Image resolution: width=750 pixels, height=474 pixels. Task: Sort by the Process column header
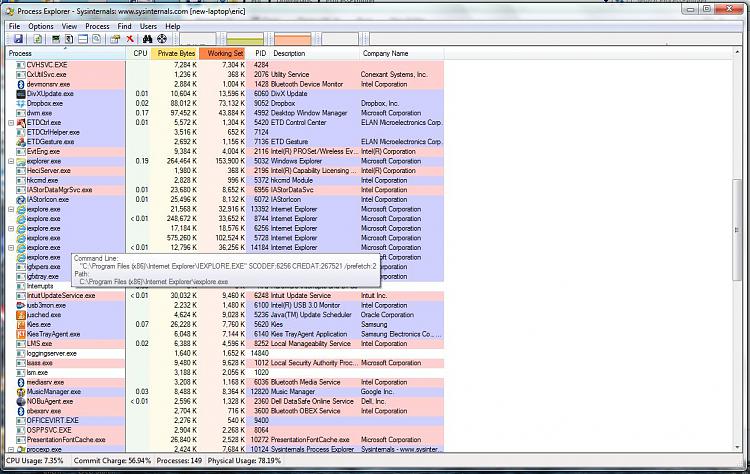pyautogui.click(x=66, y=54)
